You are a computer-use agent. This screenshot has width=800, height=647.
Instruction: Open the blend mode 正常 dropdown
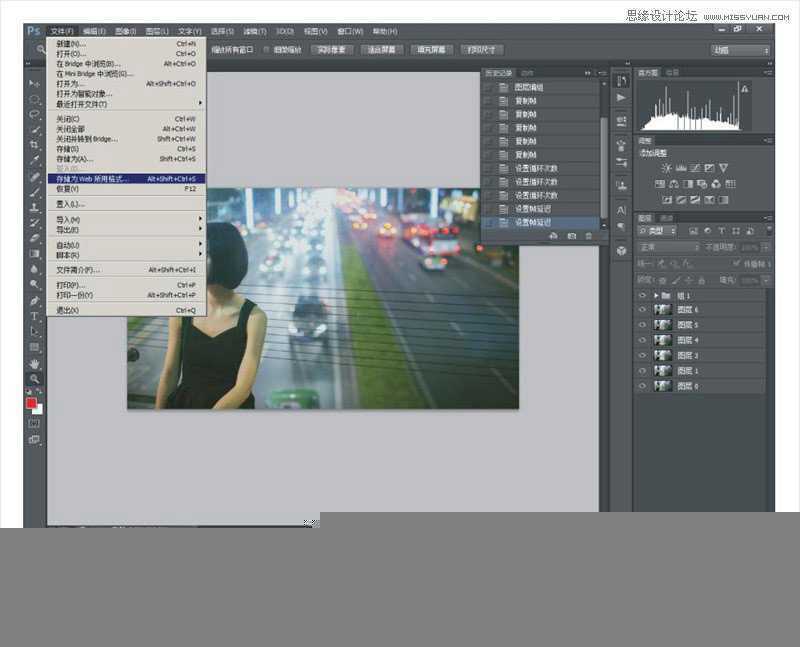pyautogui.click(x=669, y=247)
